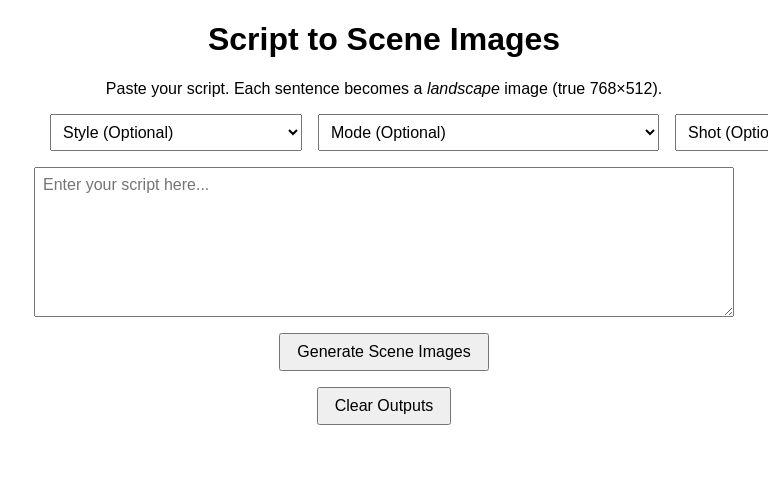Click the 'Enter your script here...' placeholder

click(126, 185)
